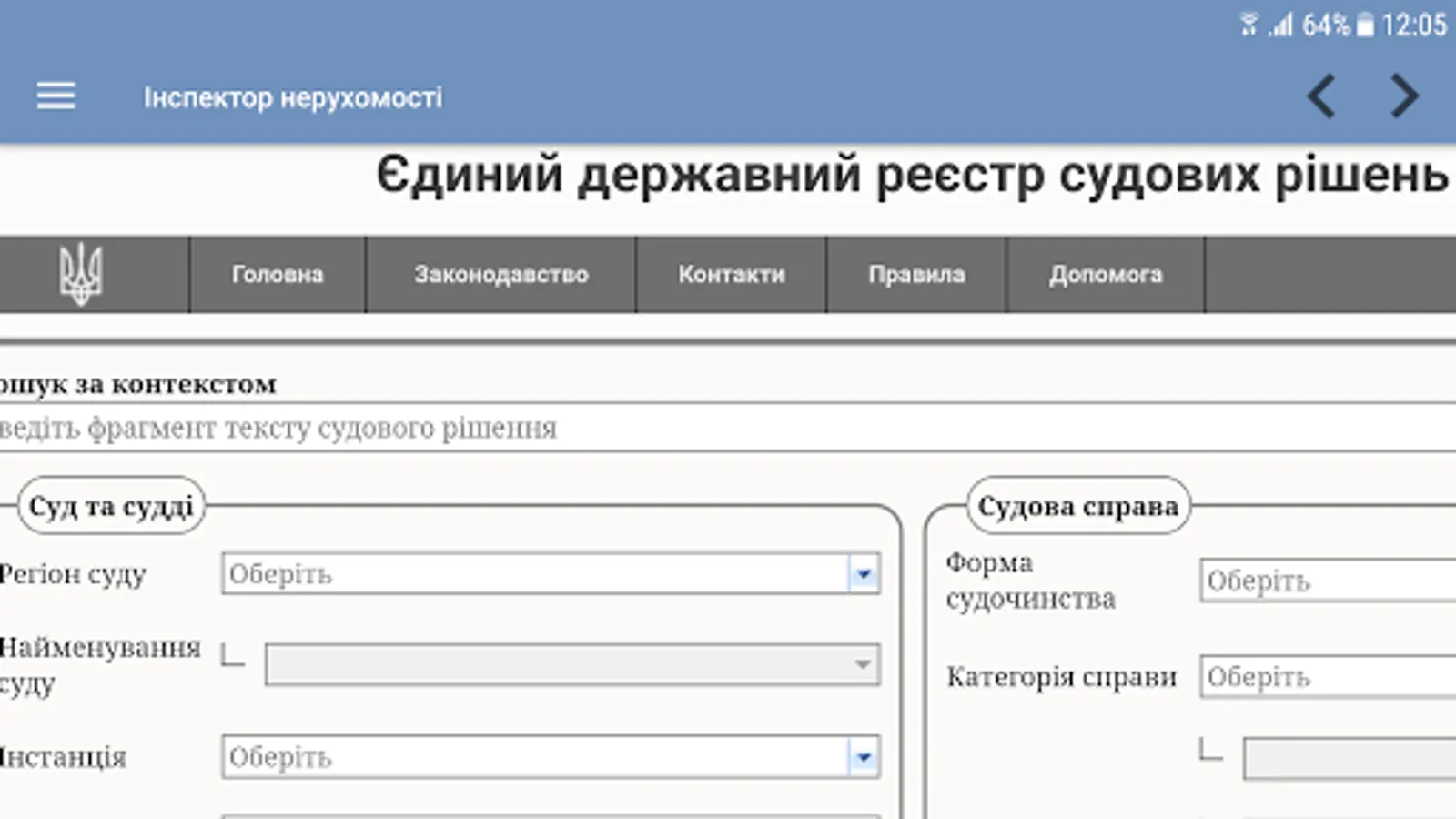Click the Інспектор нерухомості app title
The image size is (1456, 819).
[x=293, y=96]
